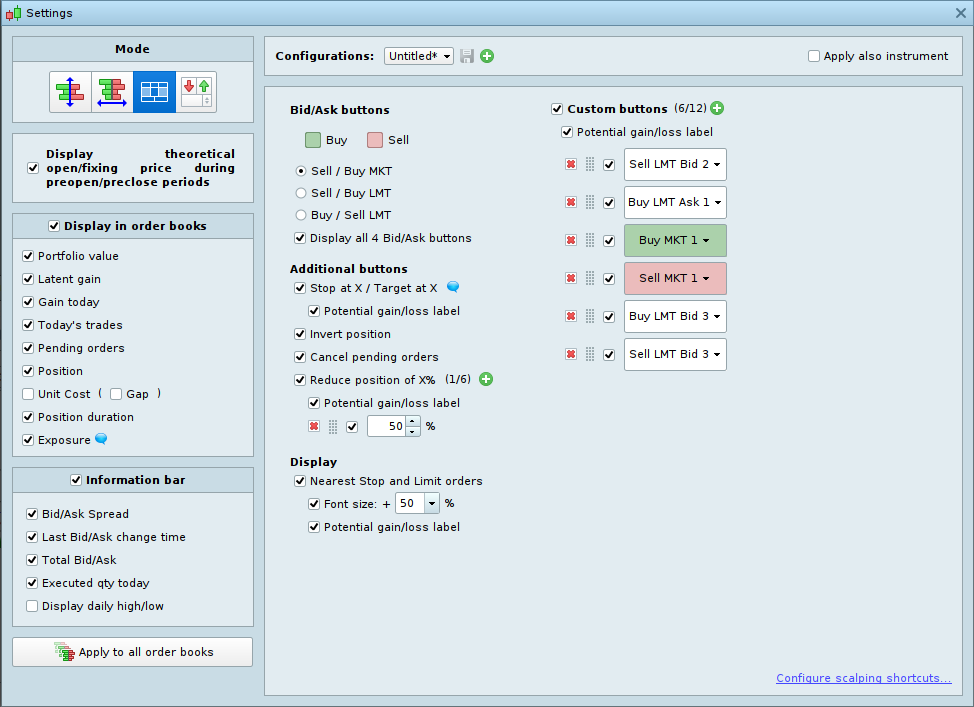Toggle Display all 4 Bid/Ask buttons

[300, 238]
